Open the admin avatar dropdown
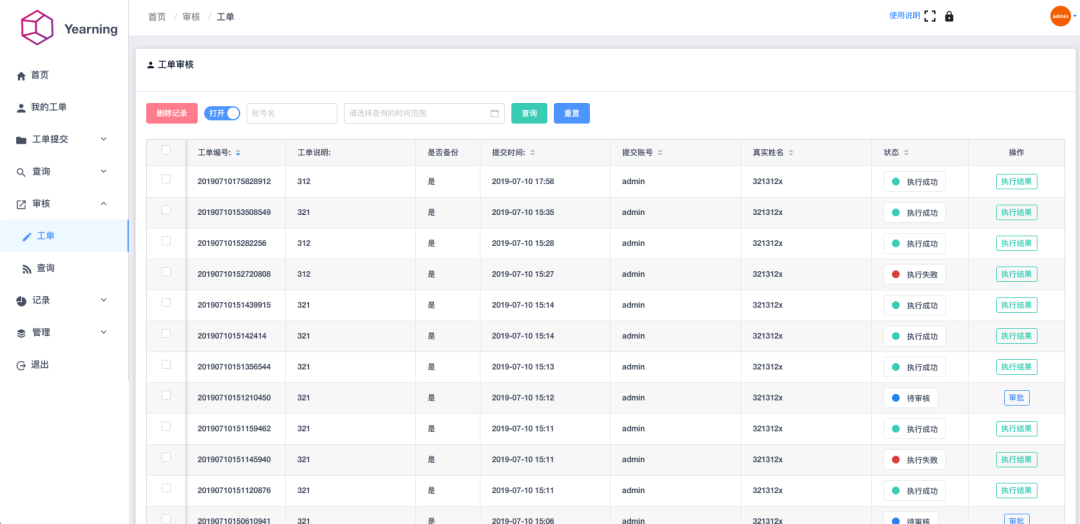Viewport: 1080px width, 524px height. [1061, 16]
